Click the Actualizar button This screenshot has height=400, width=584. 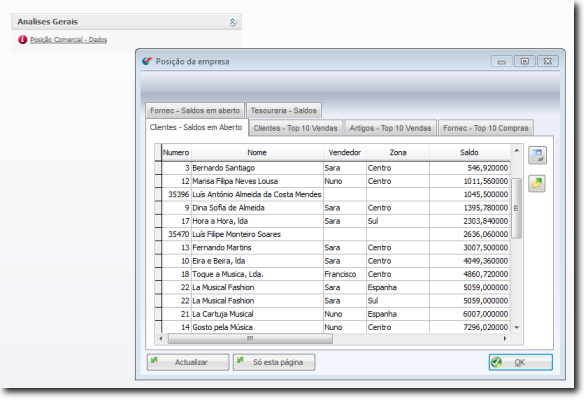(x=188, y=362)
